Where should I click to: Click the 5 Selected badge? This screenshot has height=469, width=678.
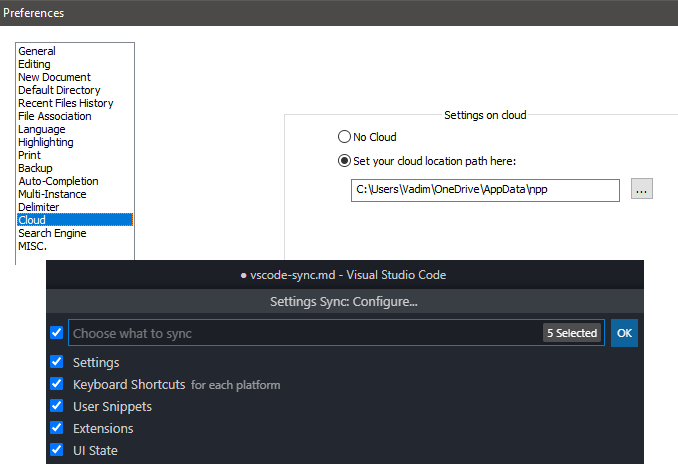572,333
